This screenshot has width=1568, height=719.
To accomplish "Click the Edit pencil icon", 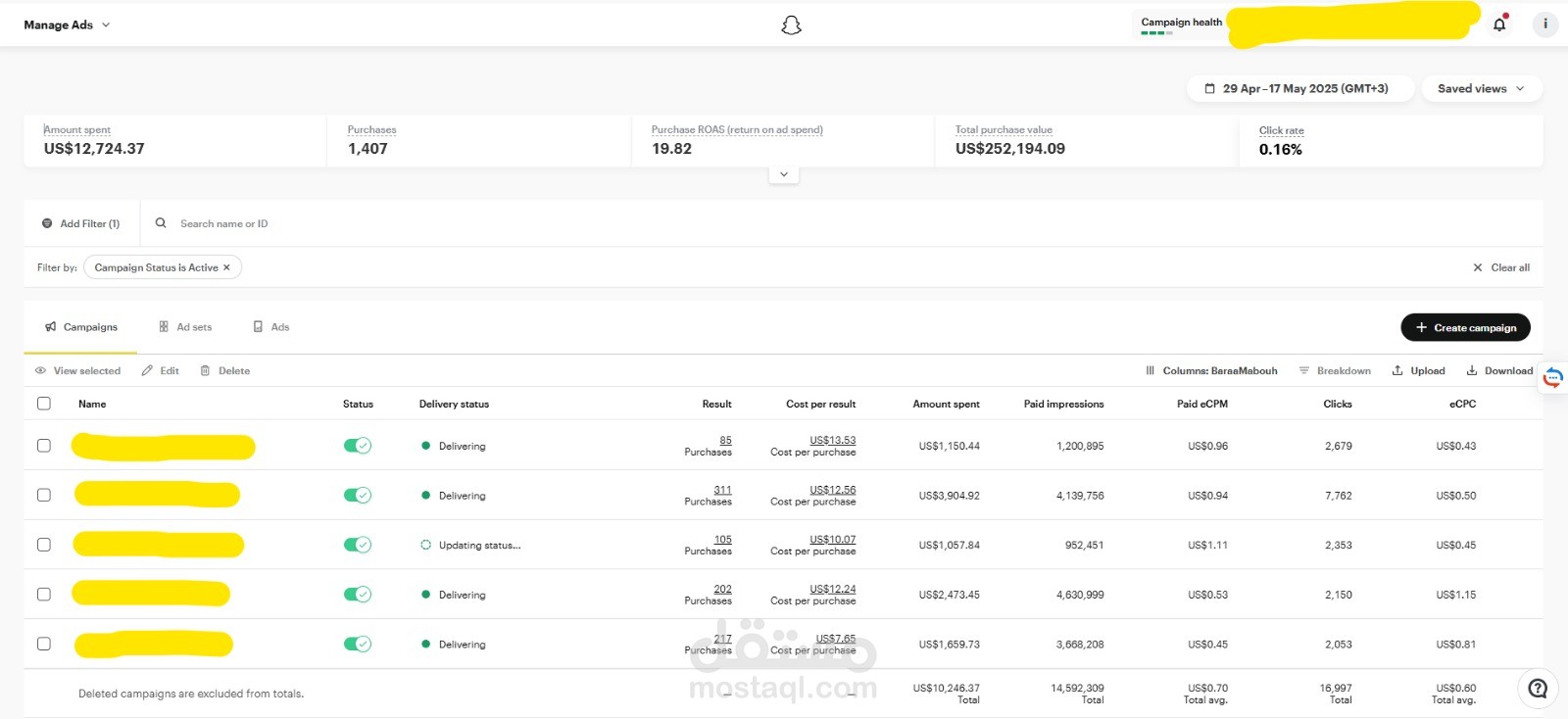I will [147, 370].
